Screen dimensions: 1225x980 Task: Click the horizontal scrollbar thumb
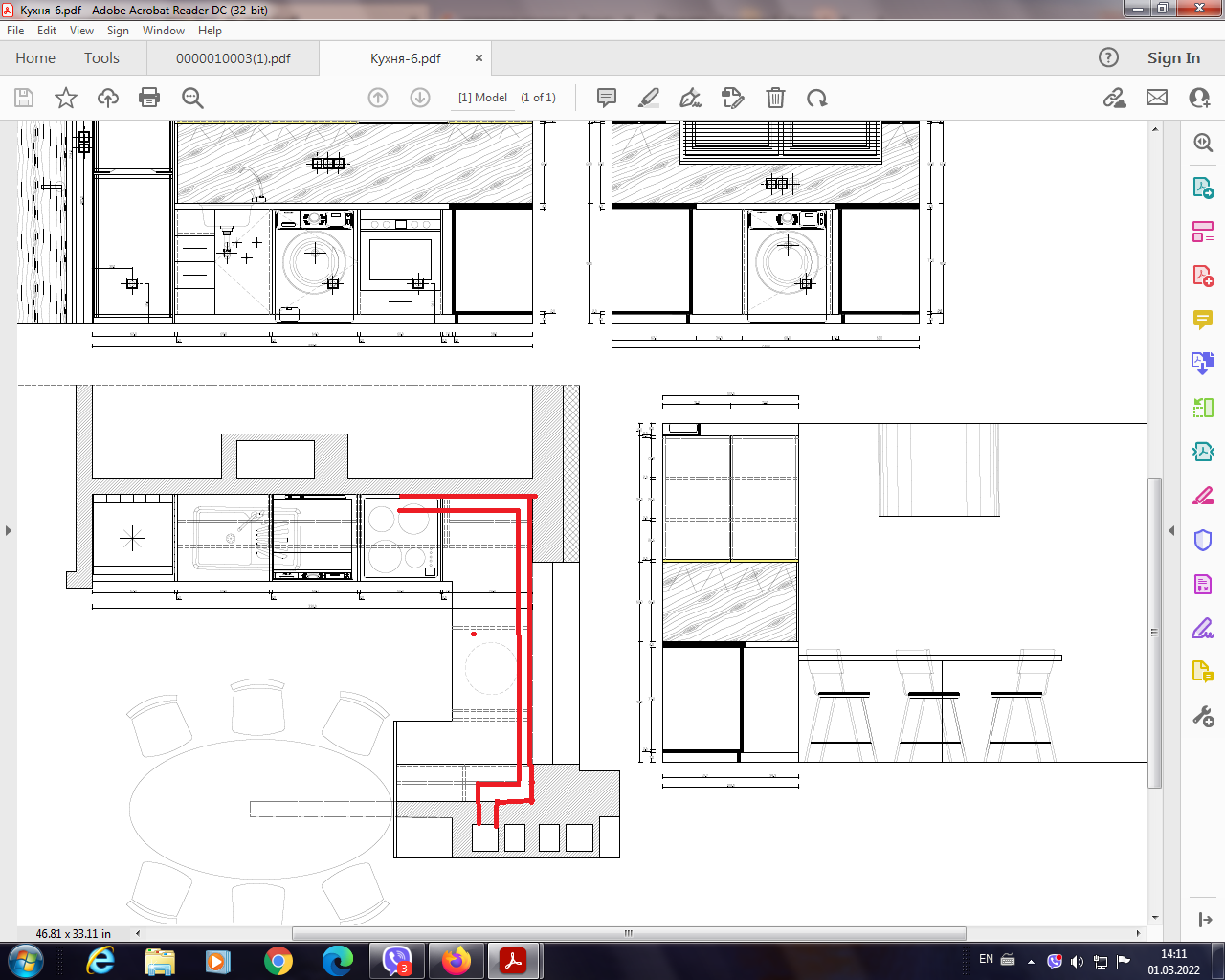click(x=628, y=933)
